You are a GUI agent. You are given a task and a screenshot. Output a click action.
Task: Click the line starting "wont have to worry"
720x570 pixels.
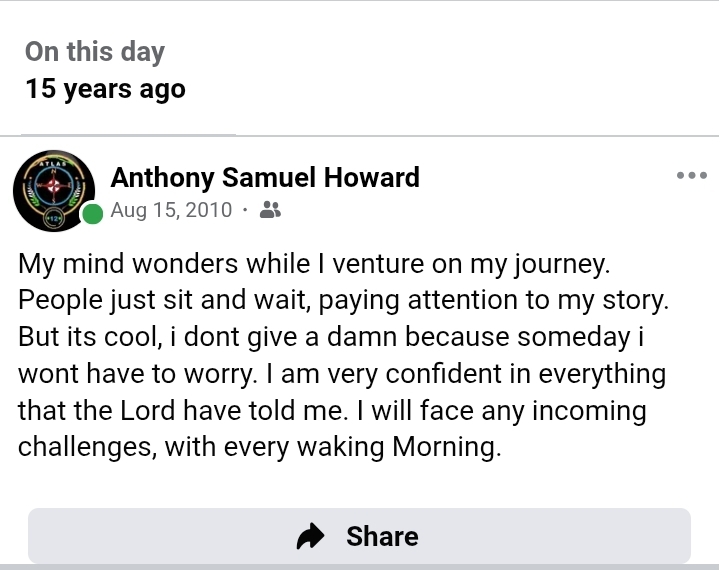pos(342,374)
